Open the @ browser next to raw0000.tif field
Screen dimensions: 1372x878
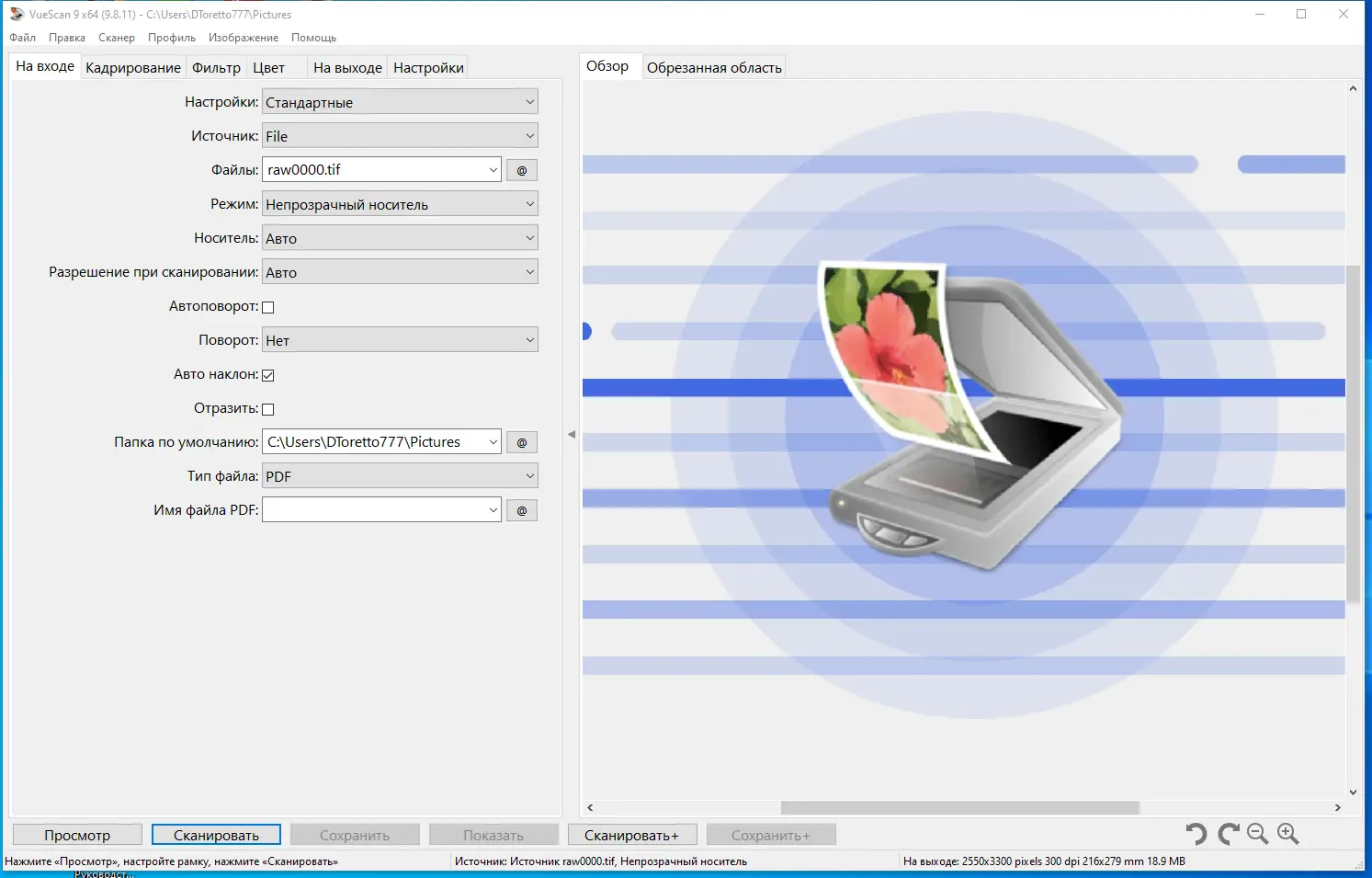click(x=521, y=169)
